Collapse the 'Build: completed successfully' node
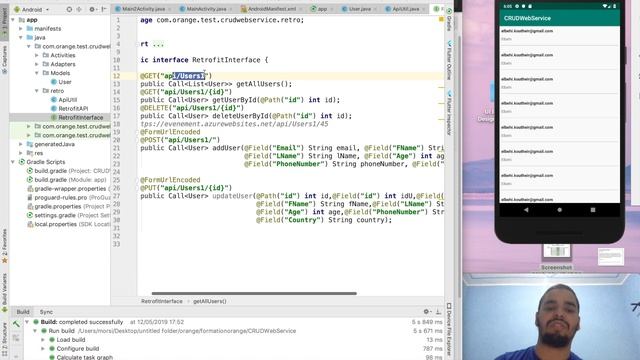Viewport: 640px width, 360px height. [27, 322]
